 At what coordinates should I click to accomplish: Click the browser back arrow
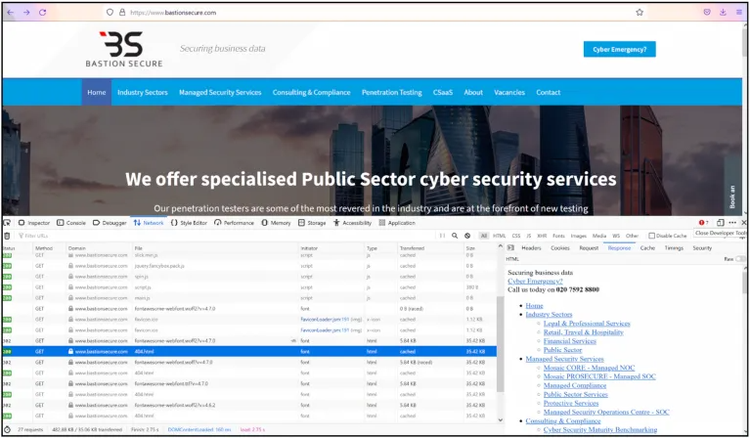click(11, 12)
